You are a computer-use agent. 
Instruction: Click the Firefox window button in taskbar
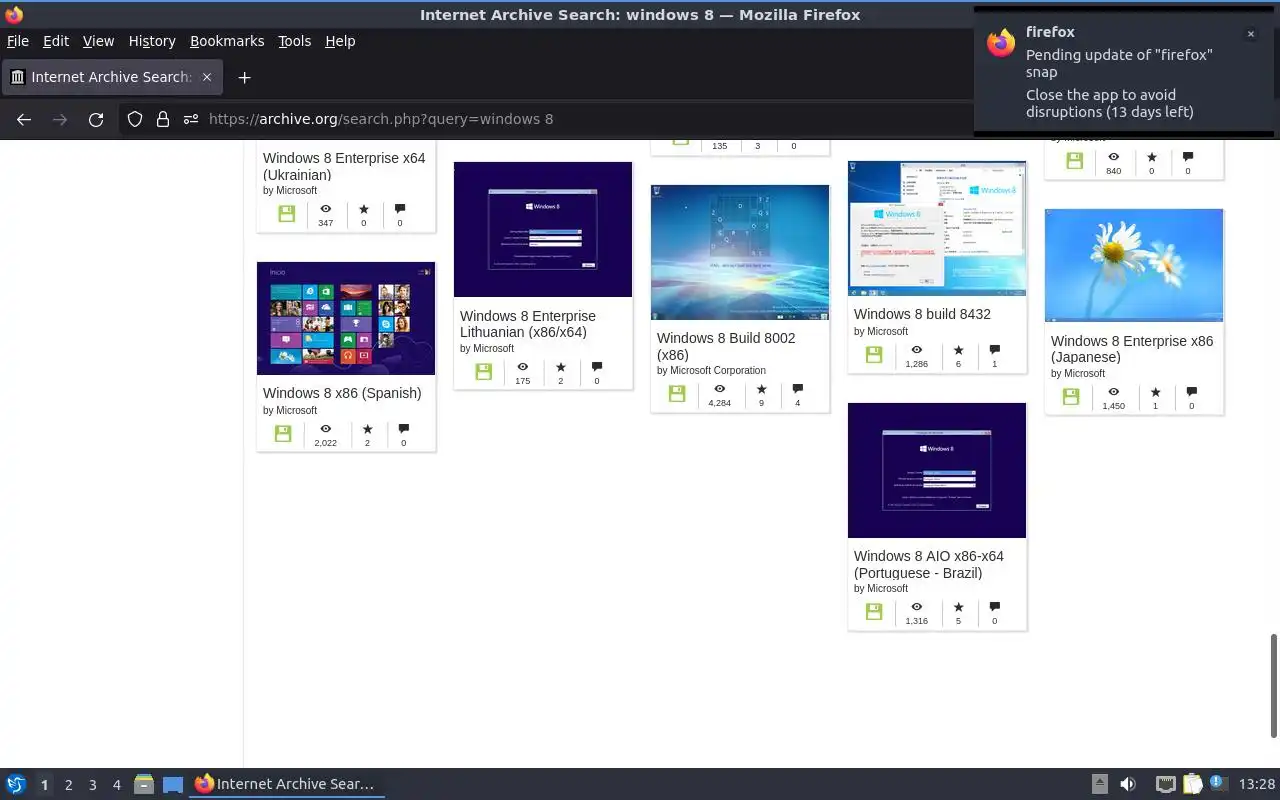[x=285, y=784]
